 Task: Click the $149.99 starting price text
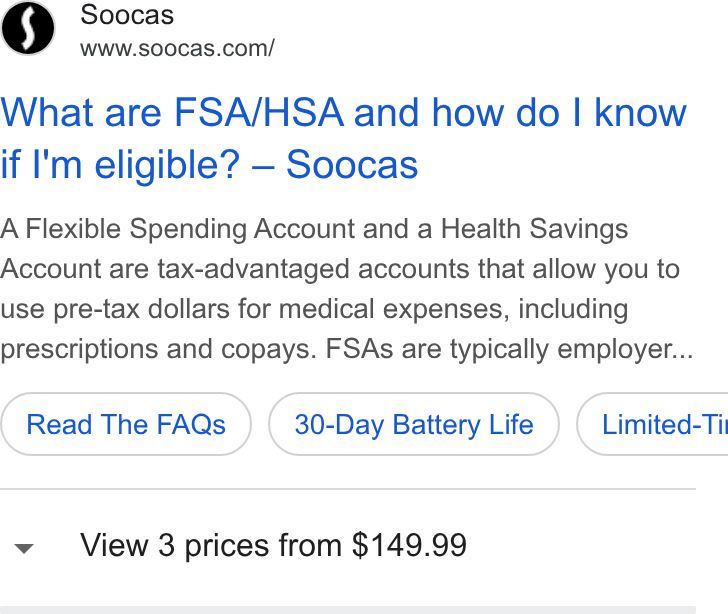(409, 545)
